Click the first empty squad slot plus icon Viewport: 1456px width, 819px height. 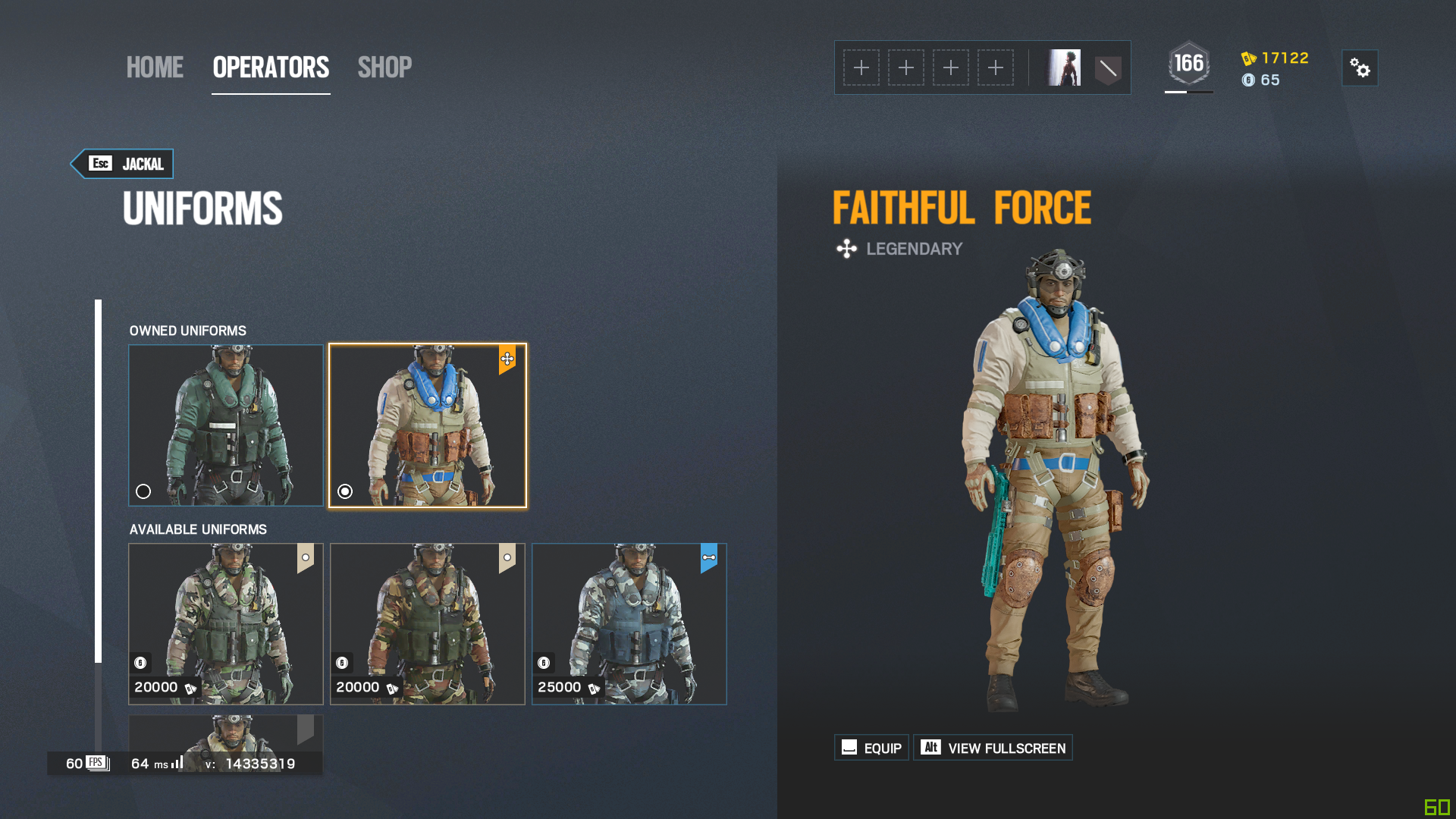[861, 67]
